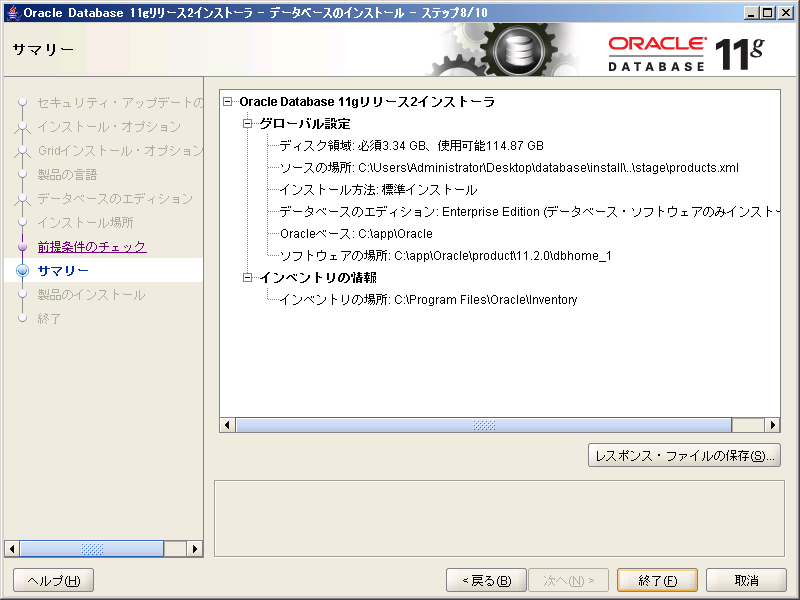
Task: Click left arrow of summary tree scrollbar
Action: tap(228, 425)
